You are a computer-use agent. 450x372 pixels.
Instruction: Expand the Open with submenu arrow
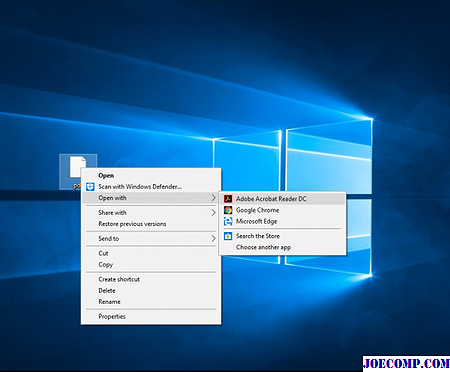point(213,198)
